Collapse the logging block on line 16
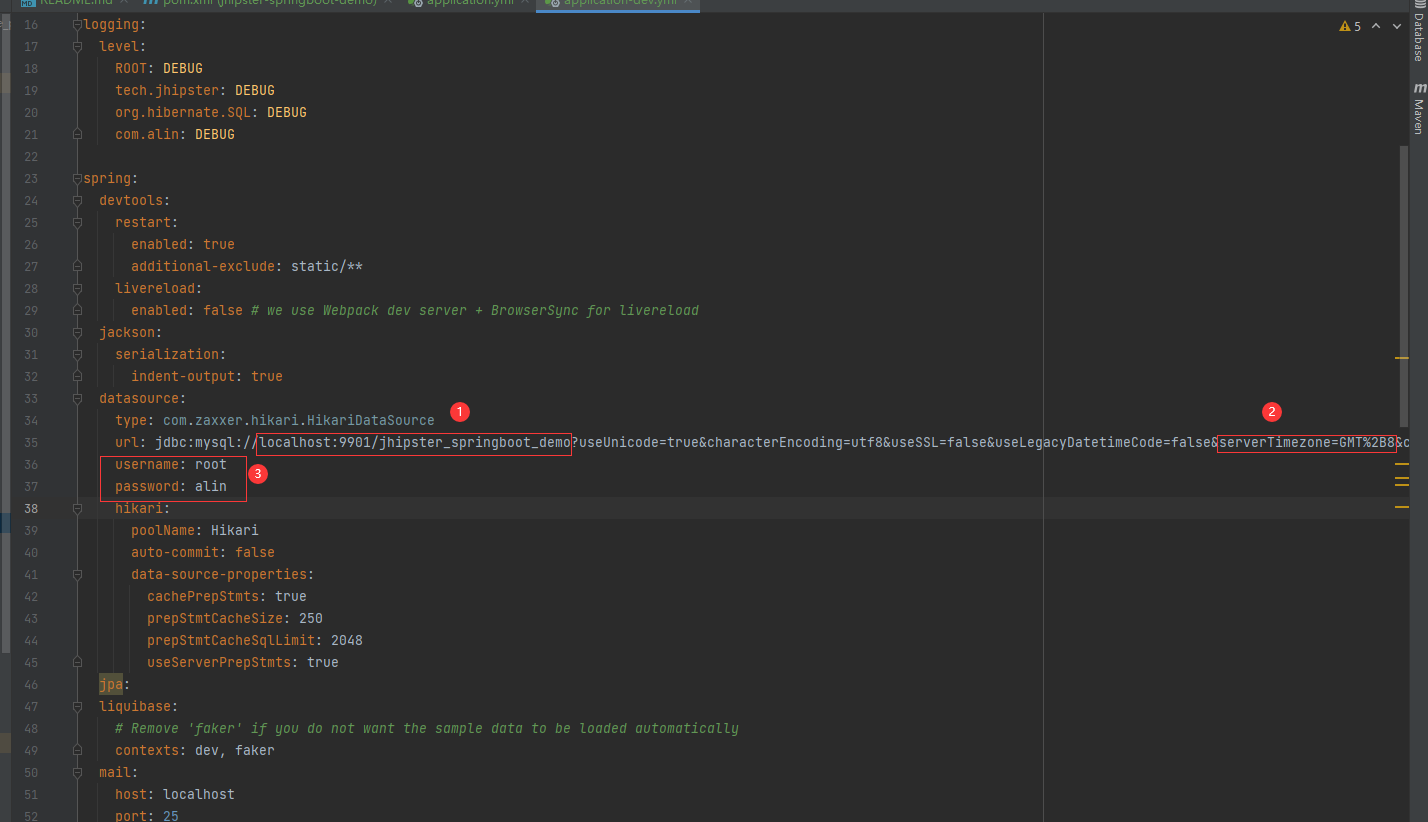 (77, 24)
